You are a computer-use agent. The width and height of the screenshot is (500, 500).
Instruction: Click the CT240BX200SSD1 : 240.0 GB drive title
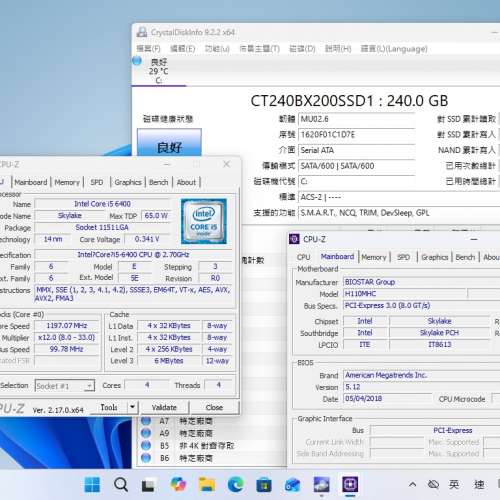(349, 101)
